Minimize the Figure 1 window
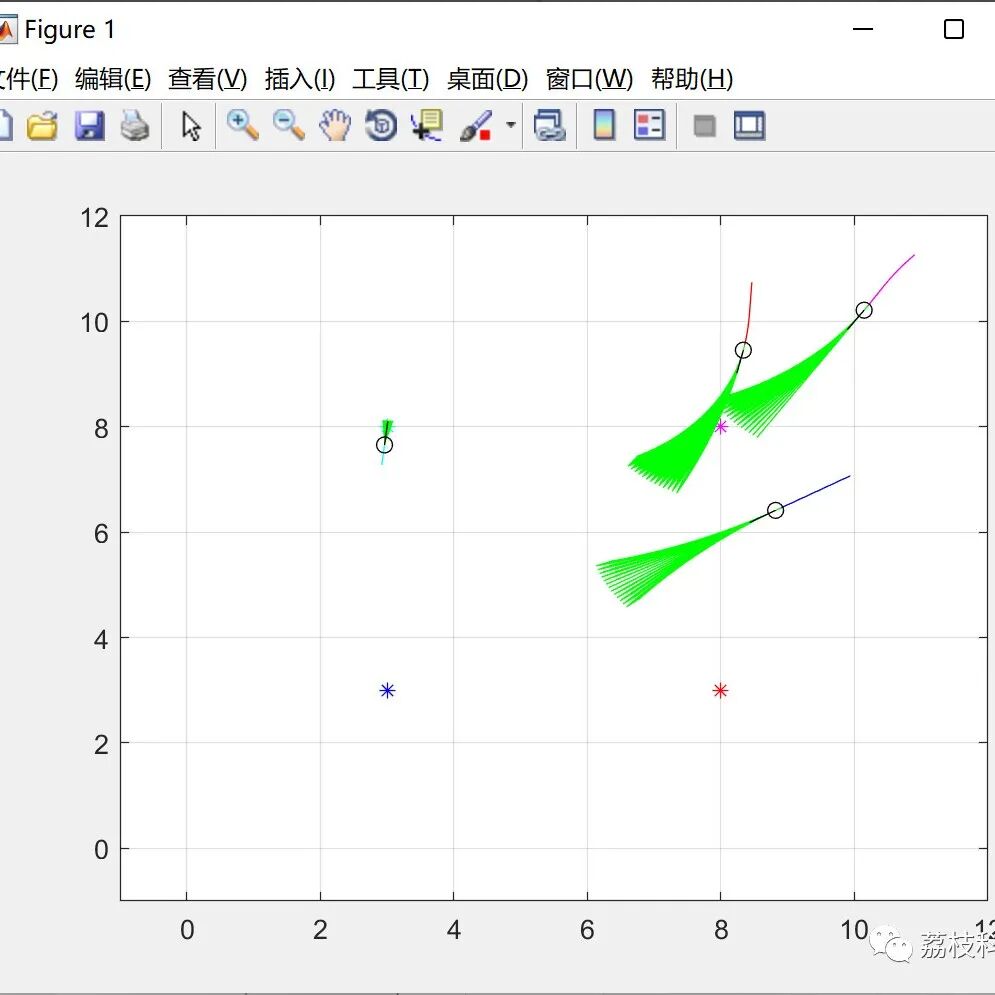Viewport: 995px width, 995px height. pos(863,29)
